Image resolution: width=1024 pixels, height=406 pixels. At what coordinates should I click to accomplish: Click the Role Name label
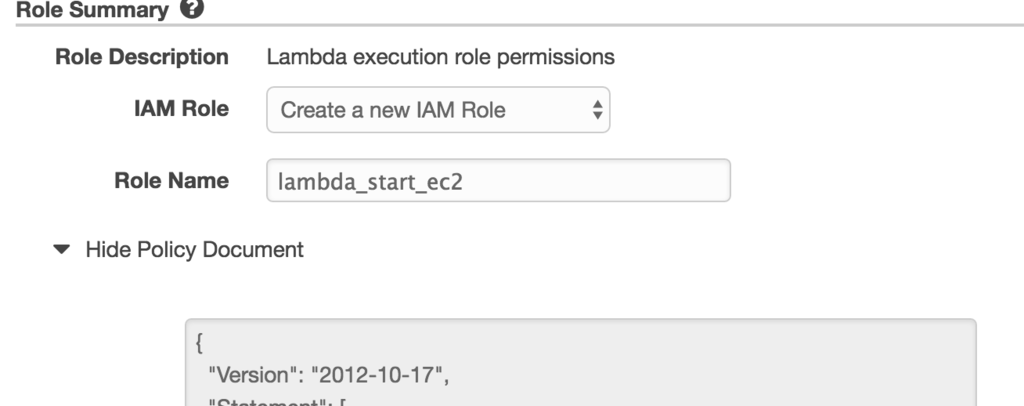172,181
